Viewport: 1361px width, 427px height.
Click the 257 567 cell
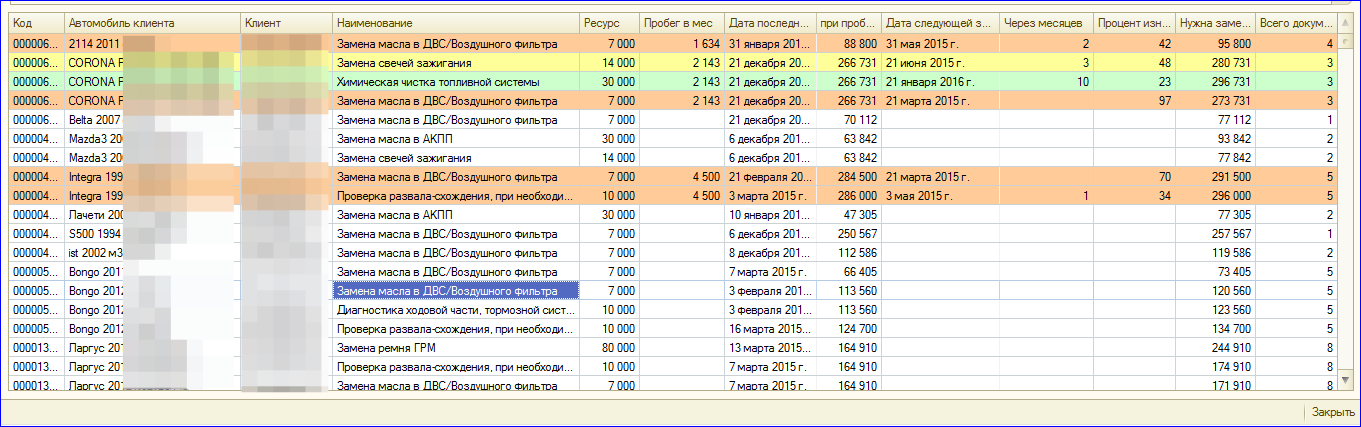[1215, 234]
